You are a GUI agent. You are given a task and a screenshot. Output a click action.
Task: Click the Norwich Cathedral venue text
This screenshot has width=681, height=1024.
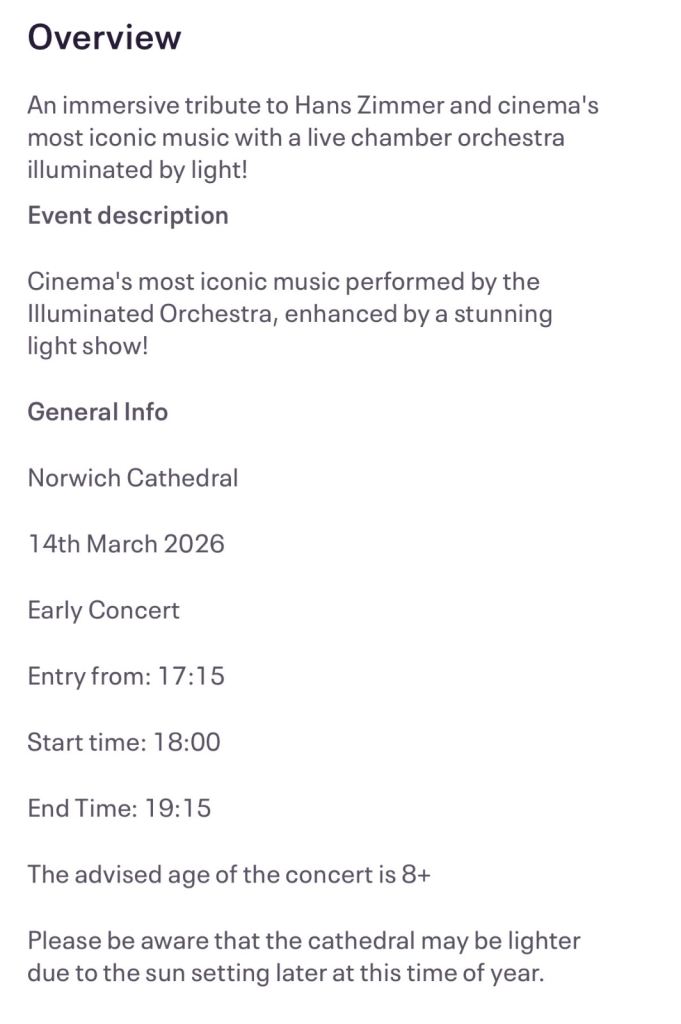coord(133,478)
